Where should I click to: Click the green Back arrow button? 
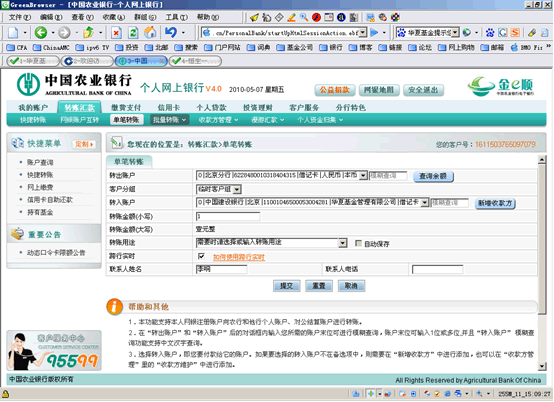click(x=41, y=33)
